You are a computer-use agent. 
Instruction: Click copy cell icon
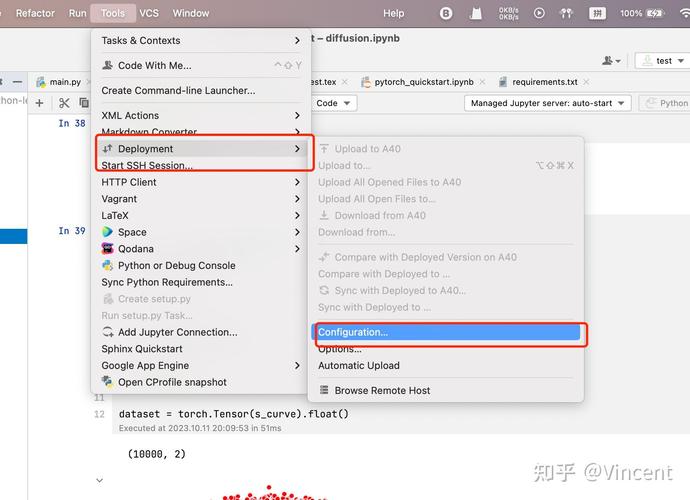pyautogui.click(x=84, y=103)
